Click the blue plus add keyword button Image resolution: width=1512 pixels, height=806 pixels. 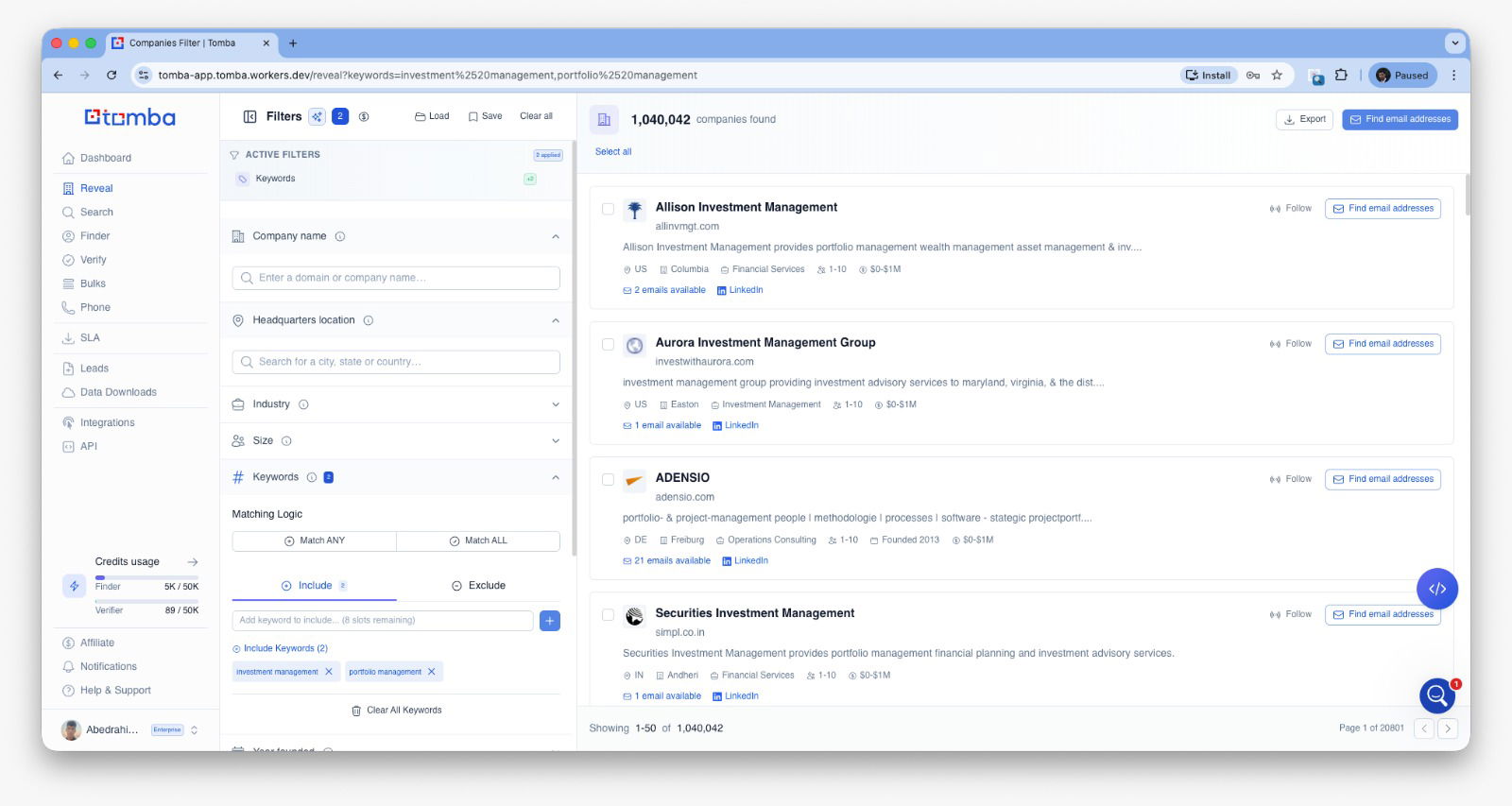tap(550, 621)
